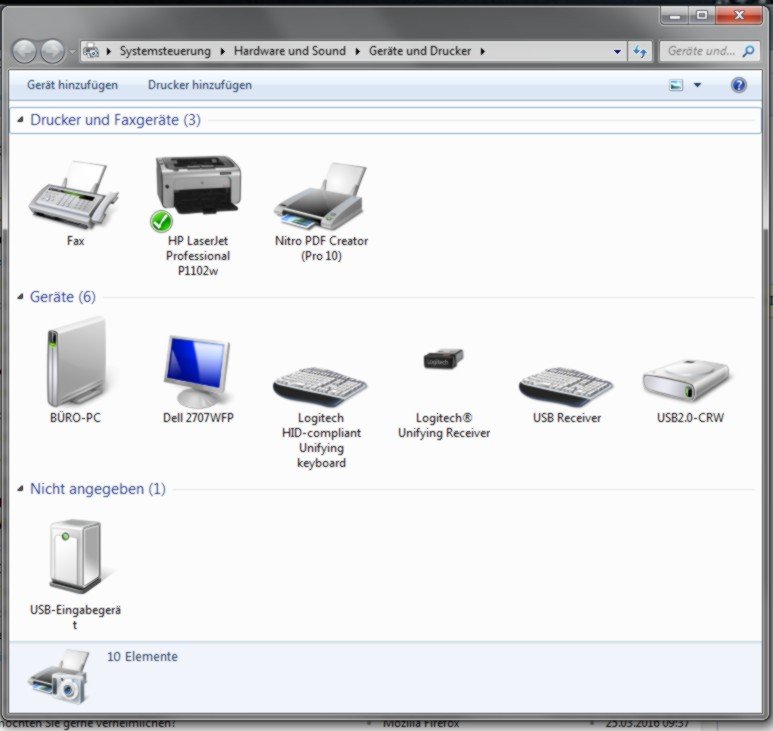Screen dimensions: 773x731
Task: Open the address bar history dropdown
Action: click(617, 51)
